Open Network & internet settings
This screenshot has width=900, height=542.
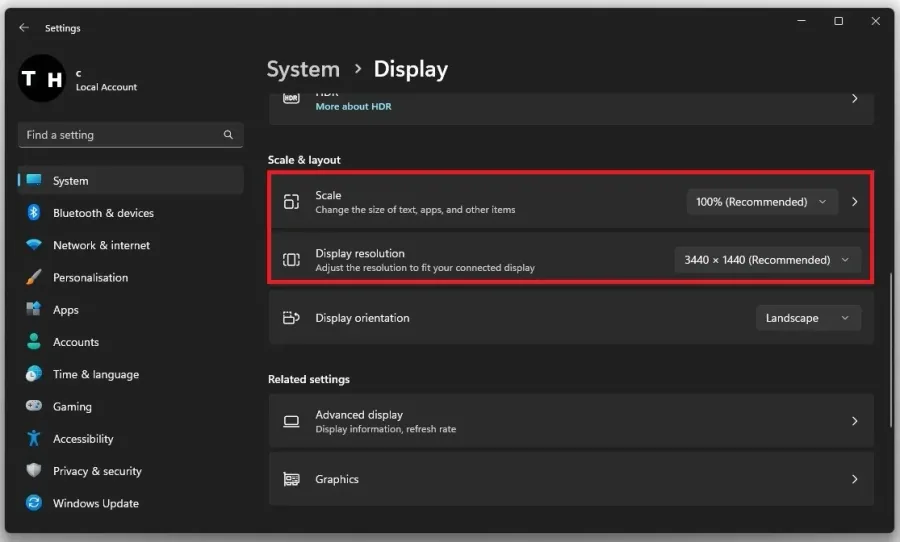point(131,245)
